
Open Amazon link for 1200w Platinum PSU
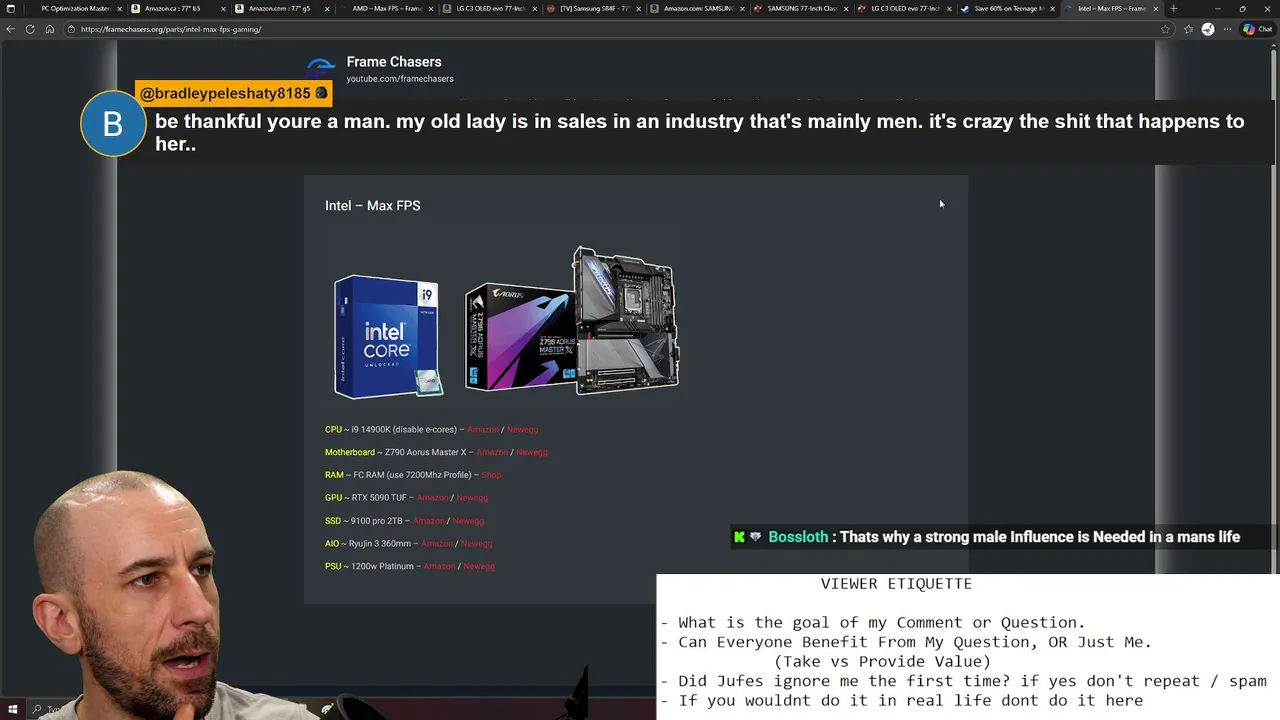coord(439,567)
